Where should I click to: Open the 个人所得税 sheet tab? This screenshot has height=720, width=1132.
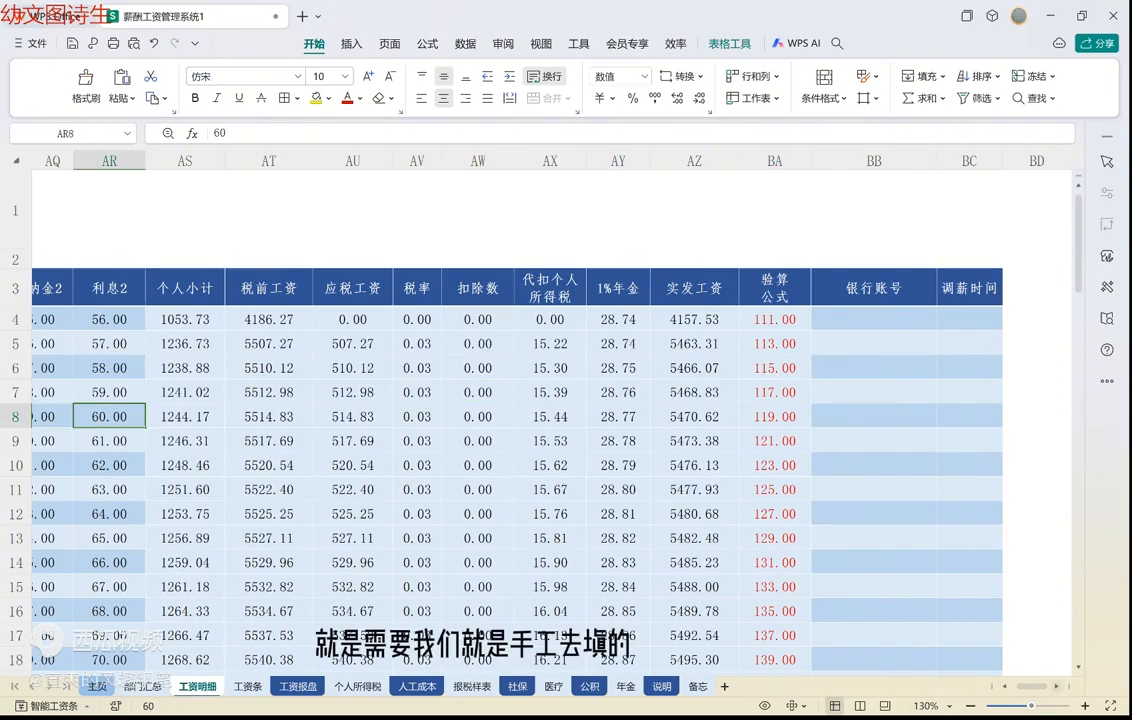click(358, 687)
